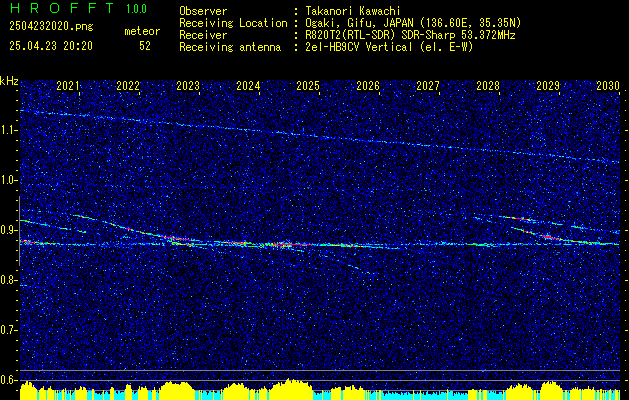Click the Observer field label
The height and width of the screenshot is (400, 629).
[x=203, y=11]
